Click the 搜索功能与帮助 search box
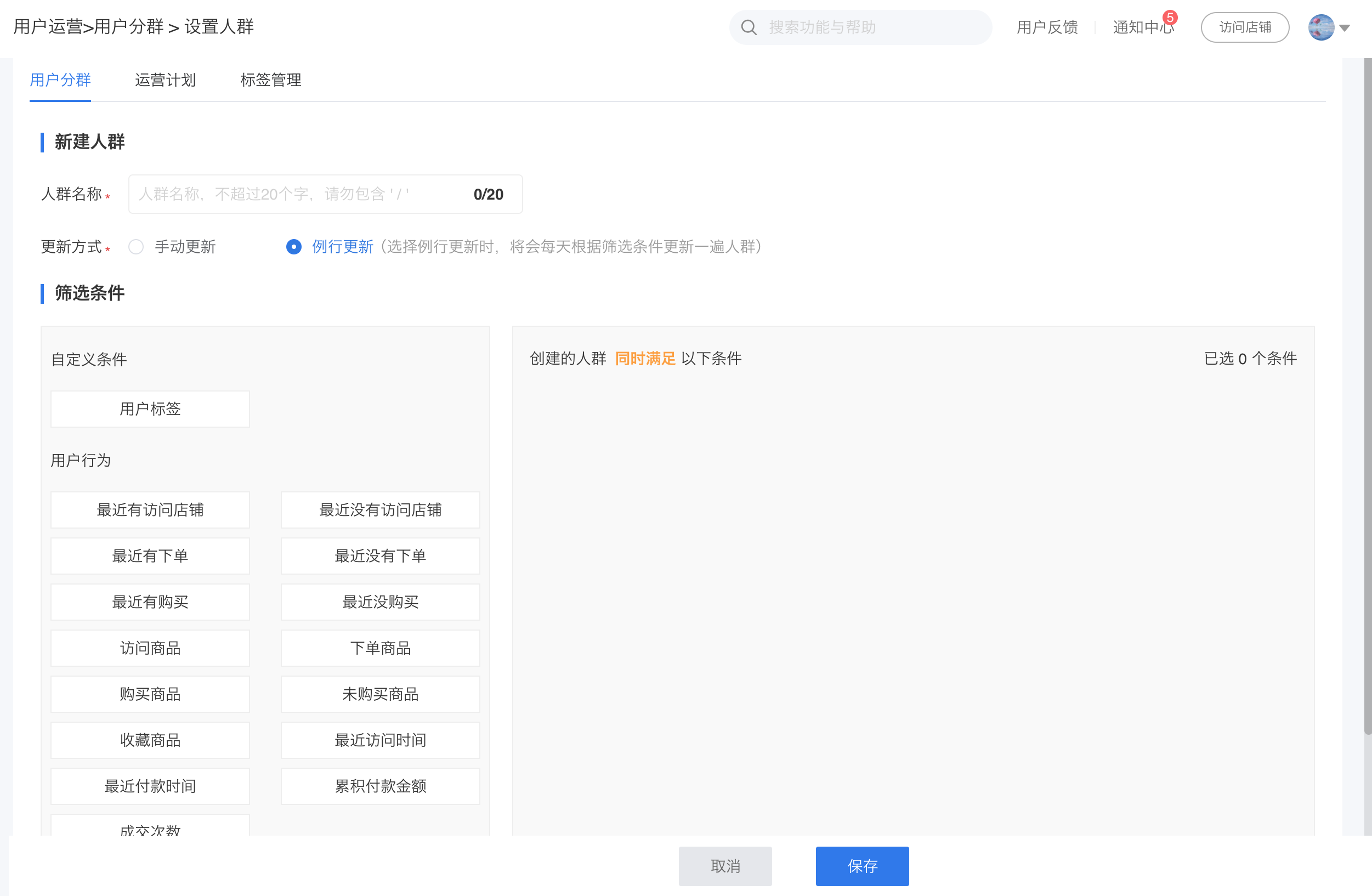 [x=860, y=27]
